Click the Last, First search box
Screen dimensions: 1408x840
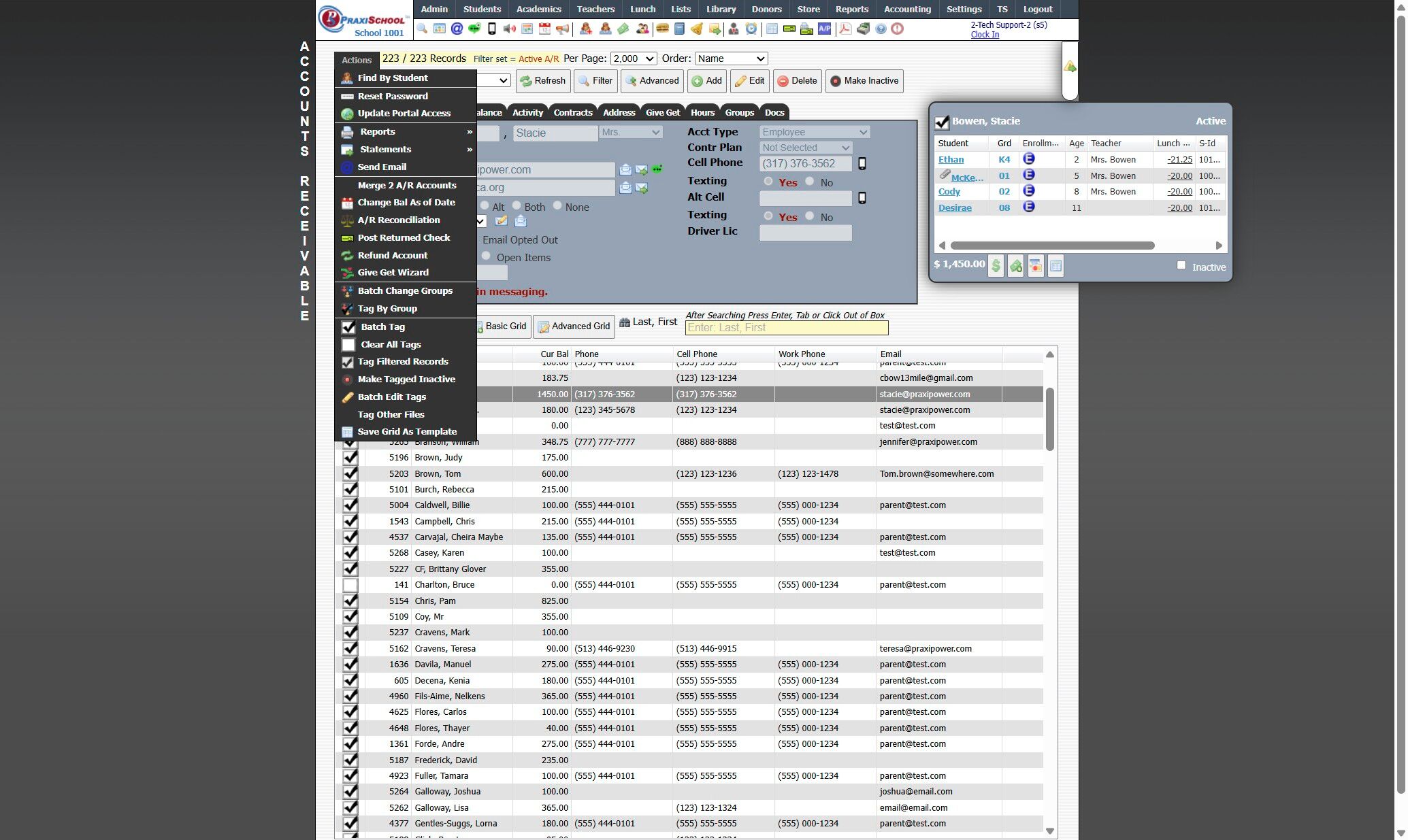click(x=786, y=328)
